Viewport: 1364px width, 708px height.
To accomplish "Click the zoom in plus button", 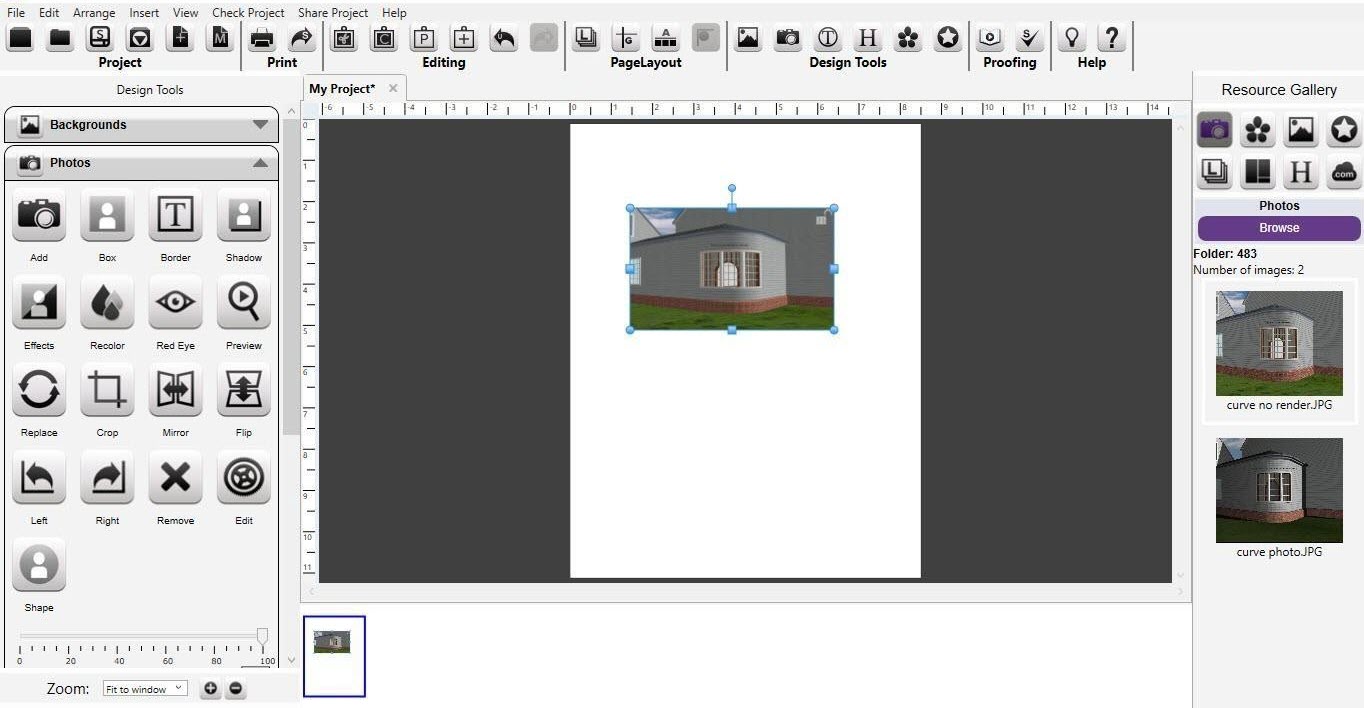I will coord(210,688).
